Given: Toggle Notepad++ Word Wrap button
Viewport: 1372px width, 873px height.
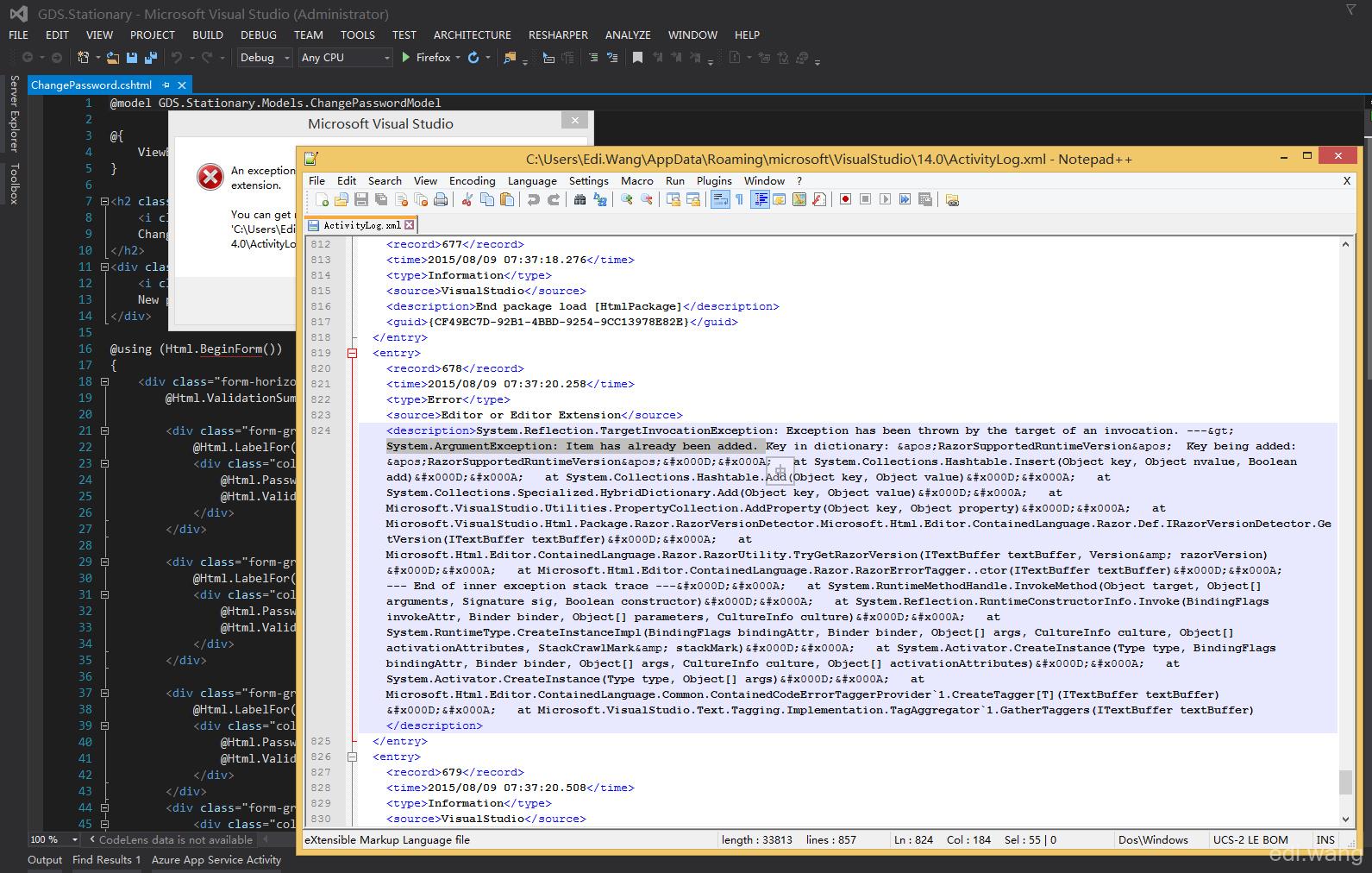Looking at the screenshot, I should tap(719, 199).
